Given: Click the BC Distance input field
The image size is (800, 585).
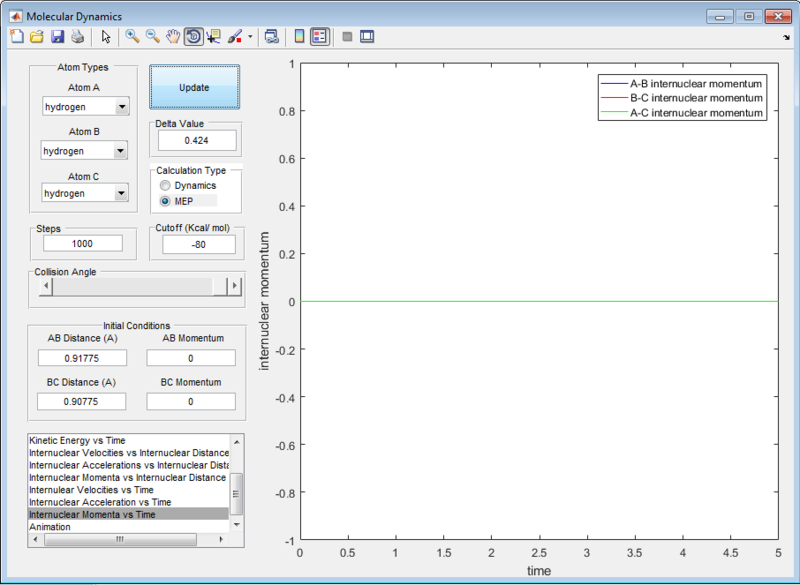Looking at the screenshot, I should point(82,401).
